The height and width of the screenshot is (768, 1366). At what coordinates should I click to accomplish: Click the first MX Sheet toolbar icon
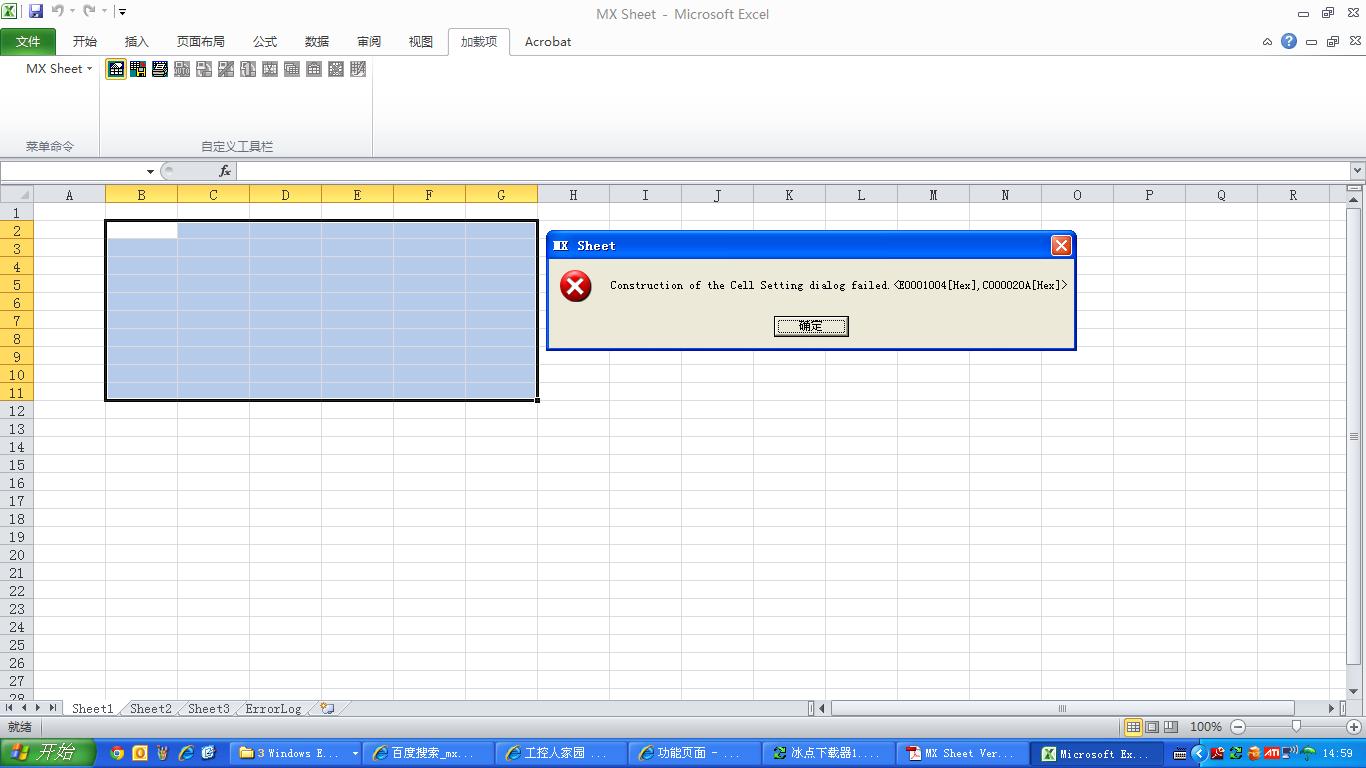pos(116,69)
